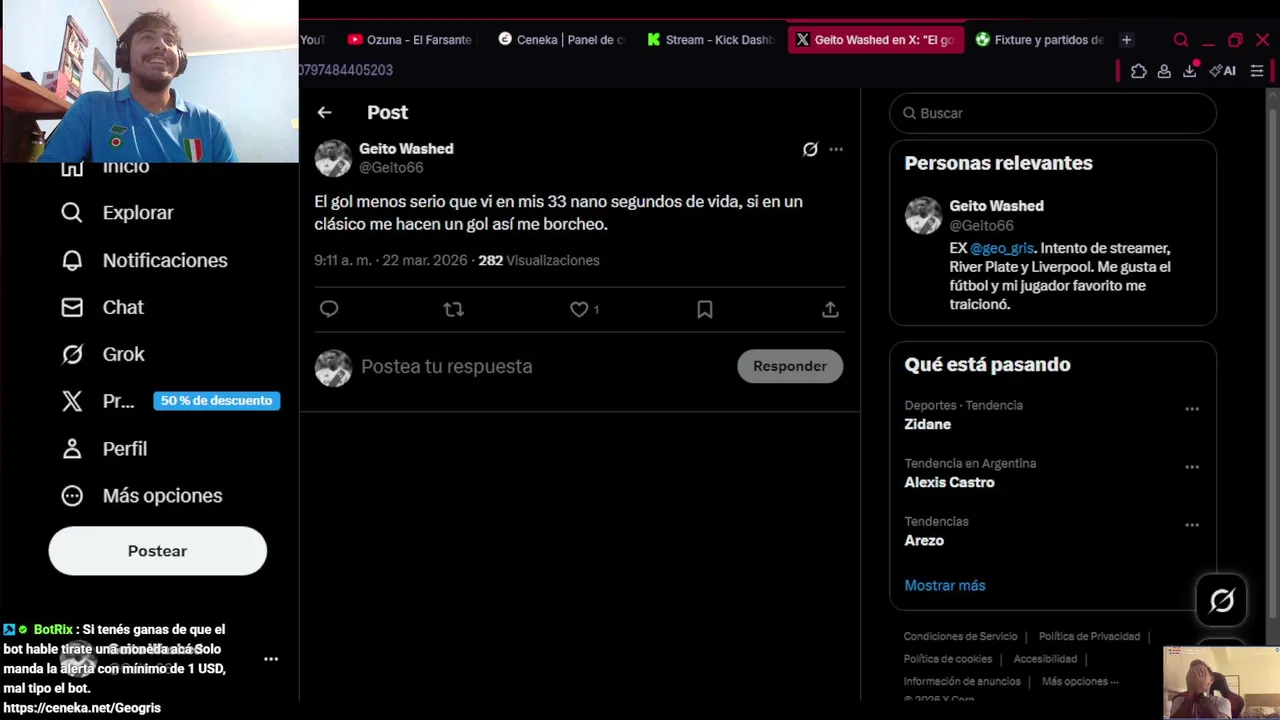The image size is (1280, 720).
Task: Open the post's three-dot more menu
Action: (836, 149)
